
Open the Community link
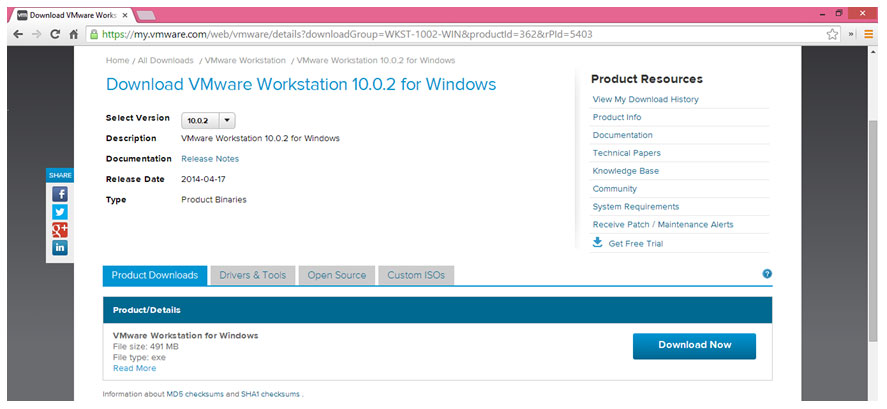tap(614, 189)
